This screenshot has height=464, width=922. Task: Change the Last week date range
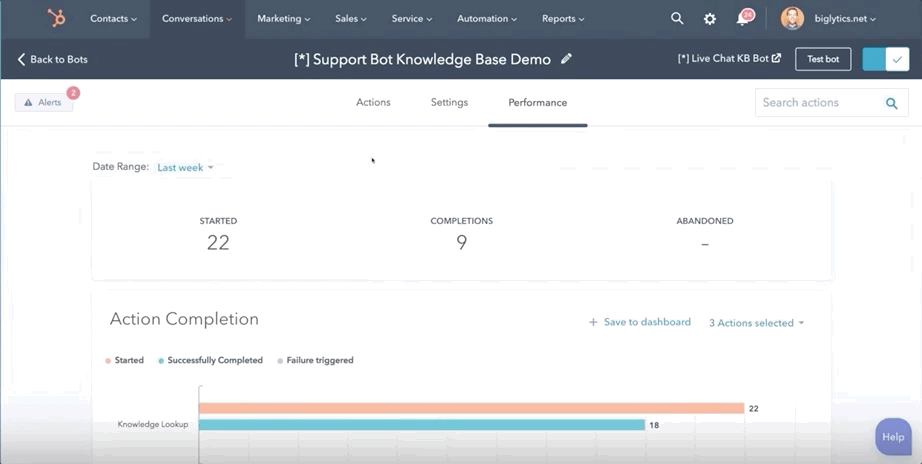coord(185,168)
